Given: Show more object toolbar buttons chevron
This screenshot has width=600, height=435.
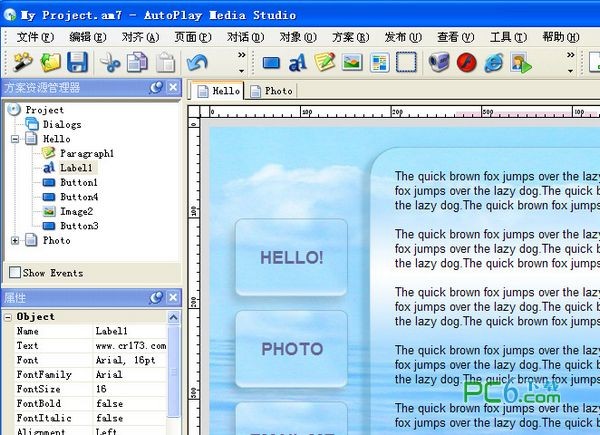Looking at the screenshot, I should pyautogui.click(x=570, y=55).
